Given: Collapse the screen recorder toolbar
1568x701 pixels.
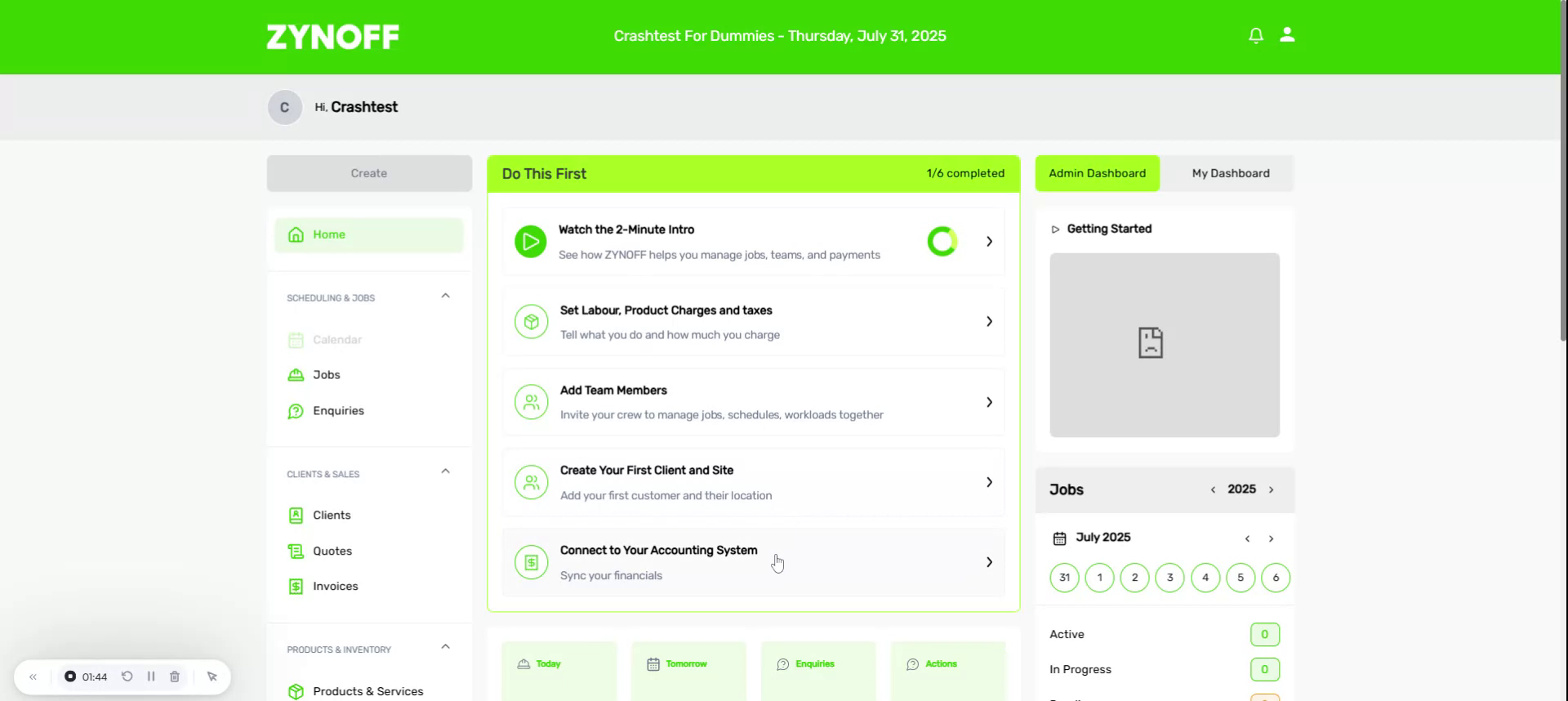Looking at the screenshot, I should tap(33, 676).
